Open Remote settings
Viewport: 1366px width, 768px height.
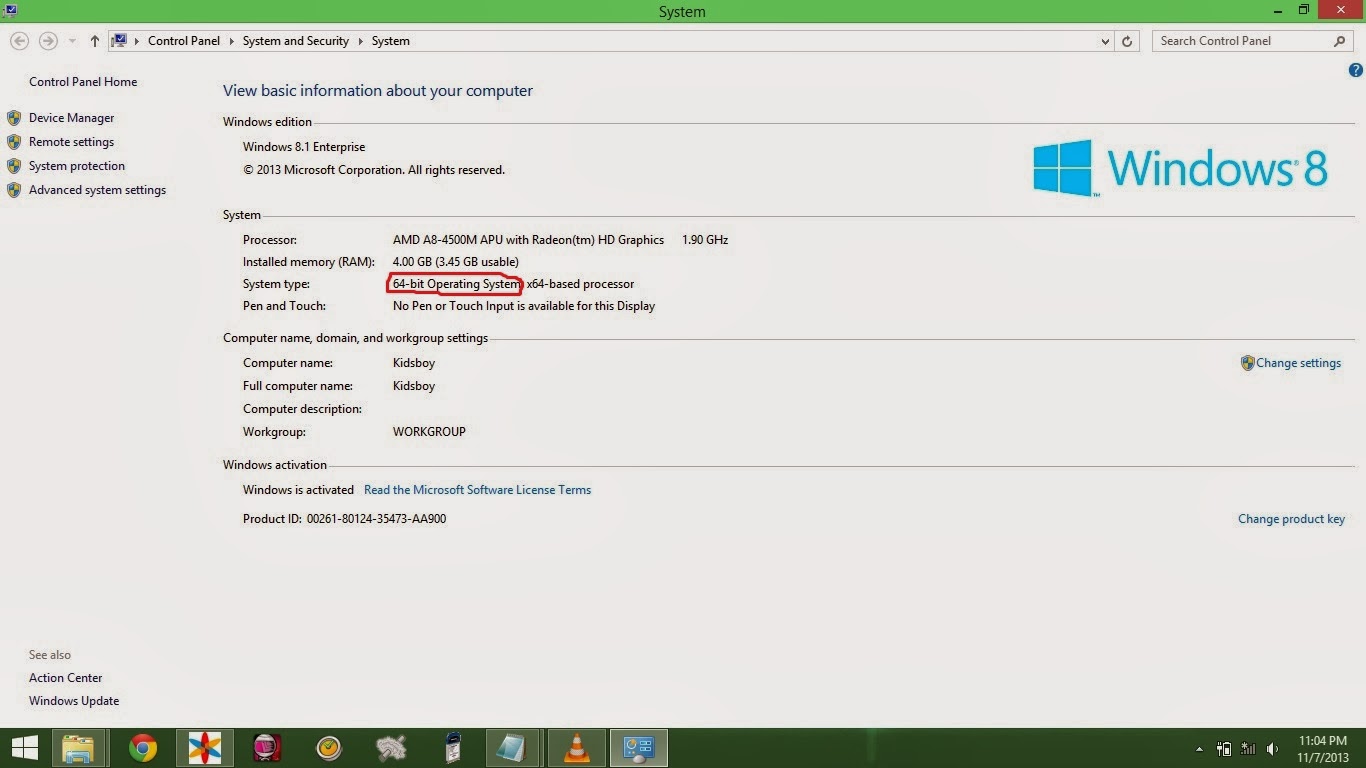[71, 142]
